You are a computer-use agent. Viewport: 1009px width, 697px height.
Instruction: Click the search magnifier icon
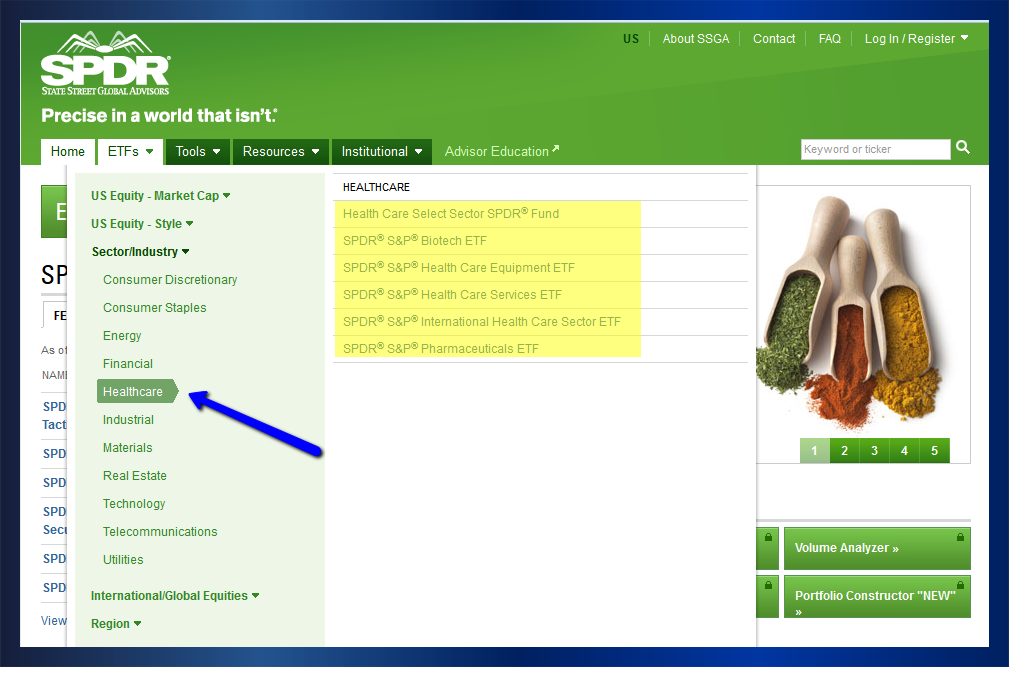click(962, 148)
